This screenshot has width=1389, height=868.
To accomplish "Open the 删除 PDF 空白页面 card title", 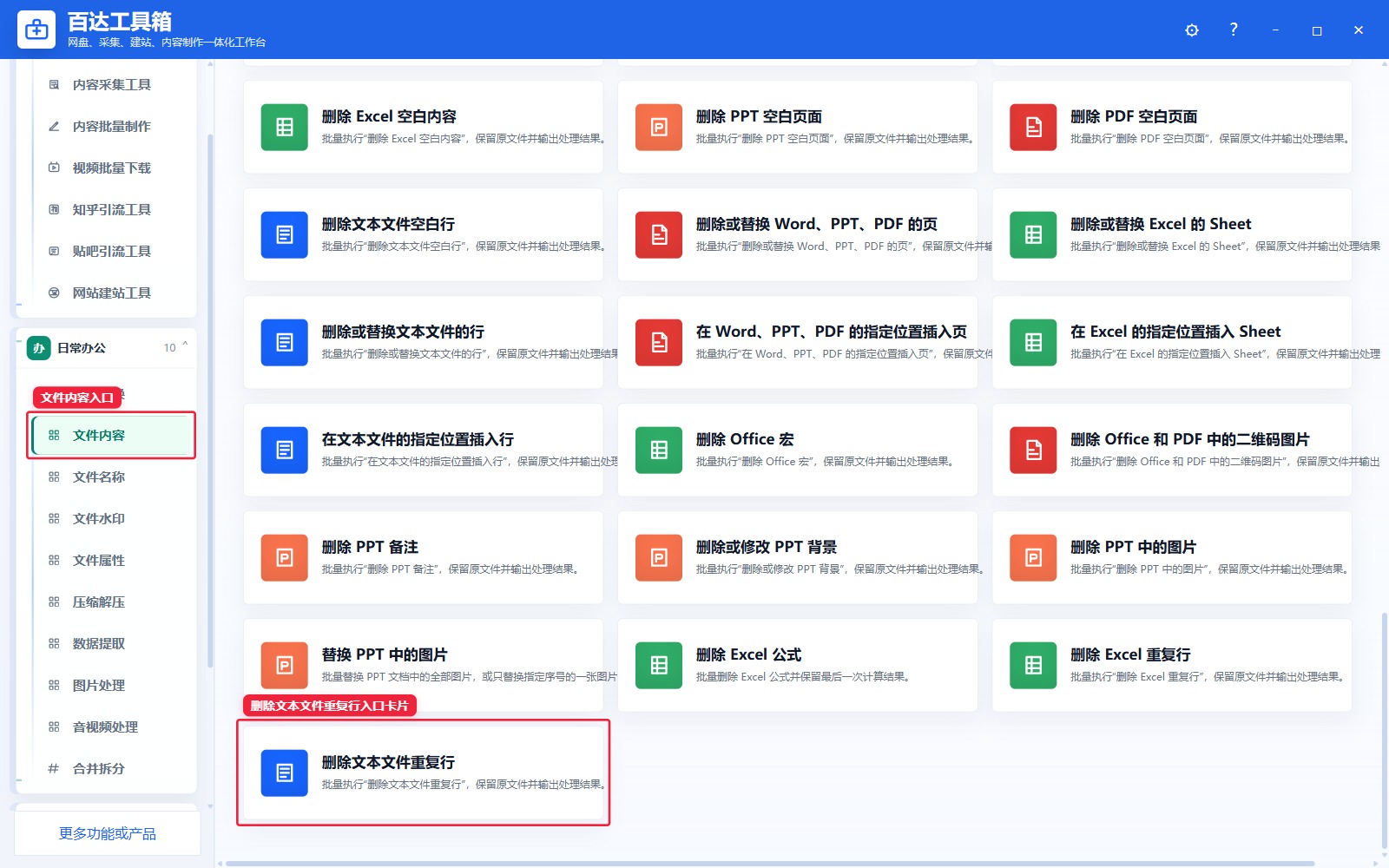I will [x=1134, y=116].
